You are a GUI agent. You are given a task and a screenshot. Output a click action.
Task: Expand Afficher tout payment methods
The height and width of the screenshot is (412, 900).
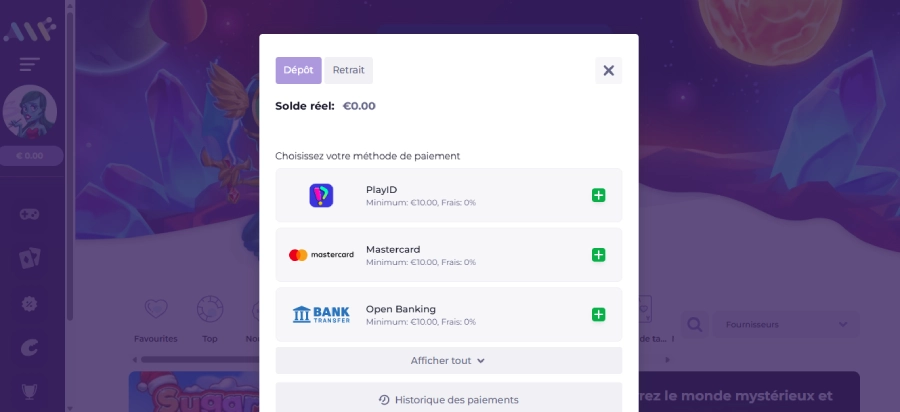point(449,360)
